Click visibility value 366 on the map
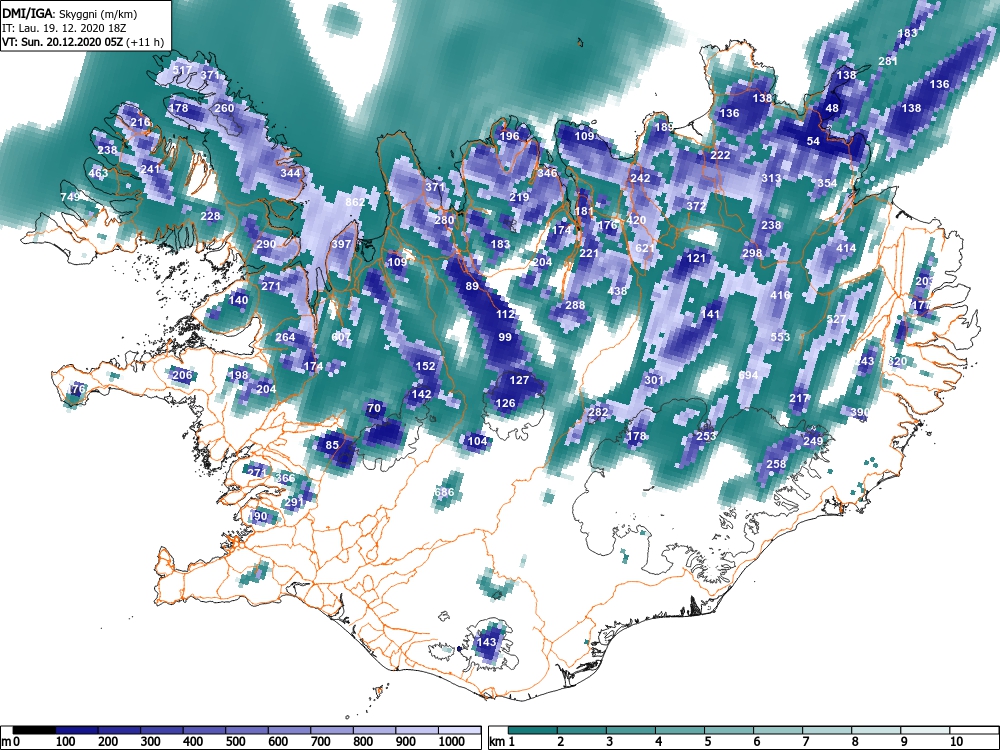This screenshot has height=750, width=1000. click(x=285, y=478)
